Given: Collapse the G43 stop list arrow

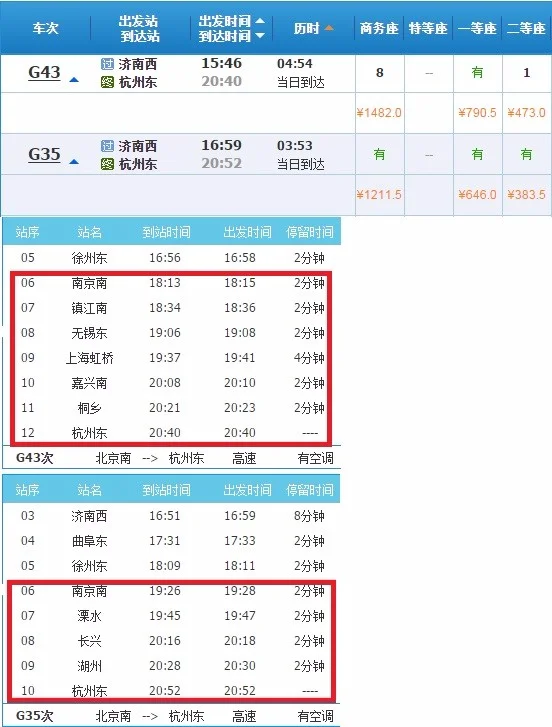Looking at the screenshot, I should 74,80.
